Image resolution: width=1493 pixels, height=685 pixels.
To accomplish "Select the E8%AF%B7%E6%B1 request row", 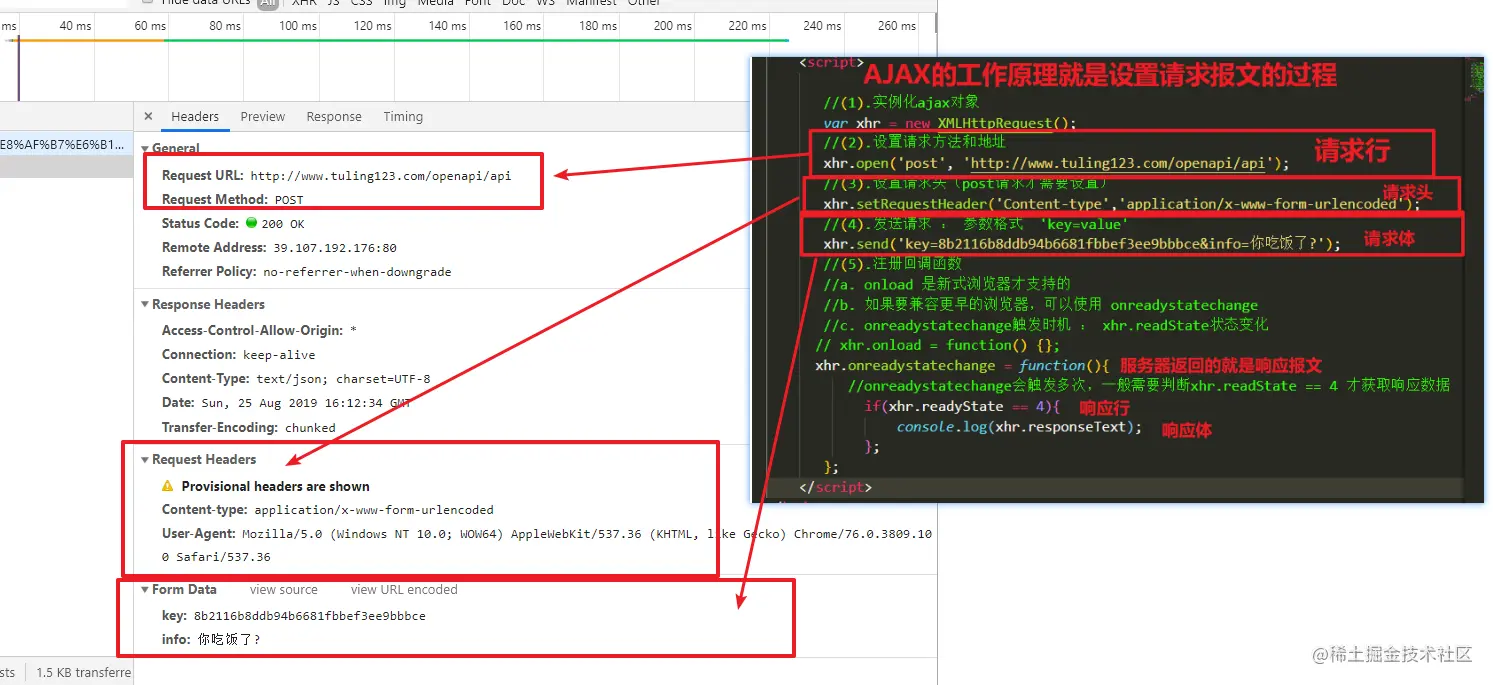I will [66, 144].
